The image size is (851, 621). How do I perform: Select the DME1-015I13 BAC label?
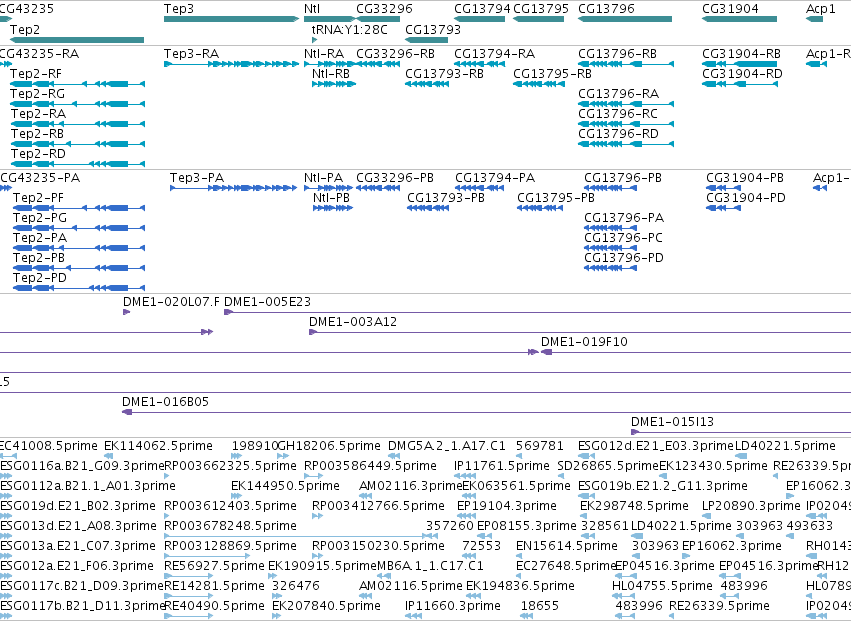[672, 422]
